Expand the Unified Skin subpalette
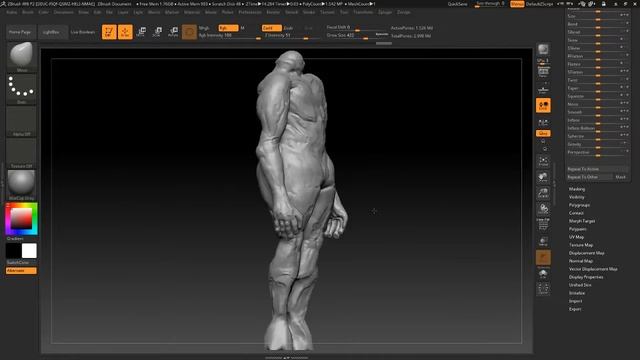Viewport: 640px width, 360px height. pos(580,285)
